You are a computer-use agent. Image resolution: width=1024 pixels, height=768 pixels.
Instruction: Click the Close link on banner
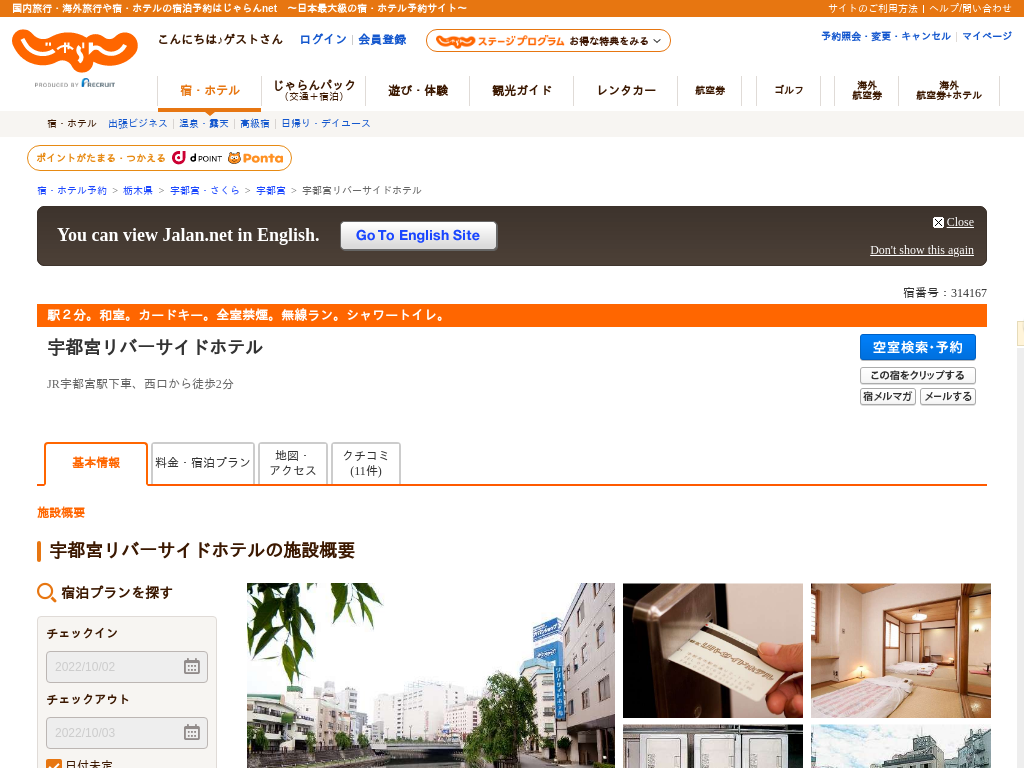pyautogui.click(x=960, y=222)
